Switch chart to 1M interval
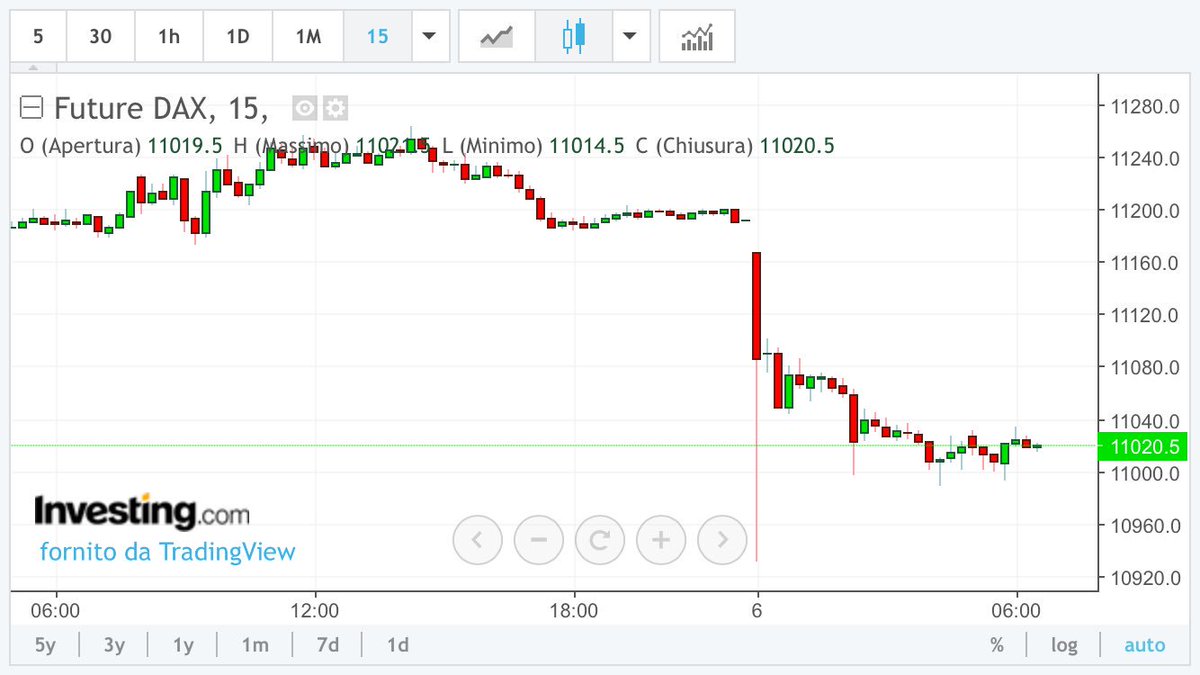Screen dimensions: 1200x675 coord(308,37)
